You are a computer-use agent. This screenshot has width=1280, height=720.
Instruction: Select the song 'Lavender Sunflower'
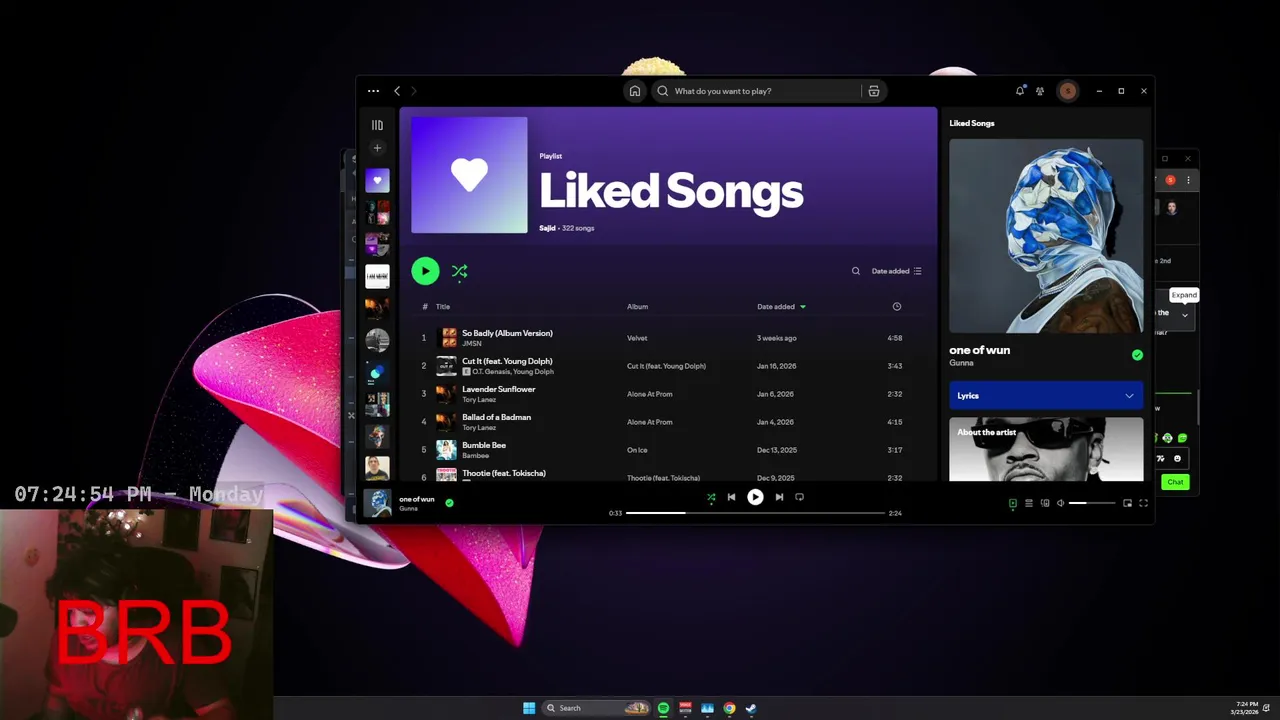tap(499, 389)
